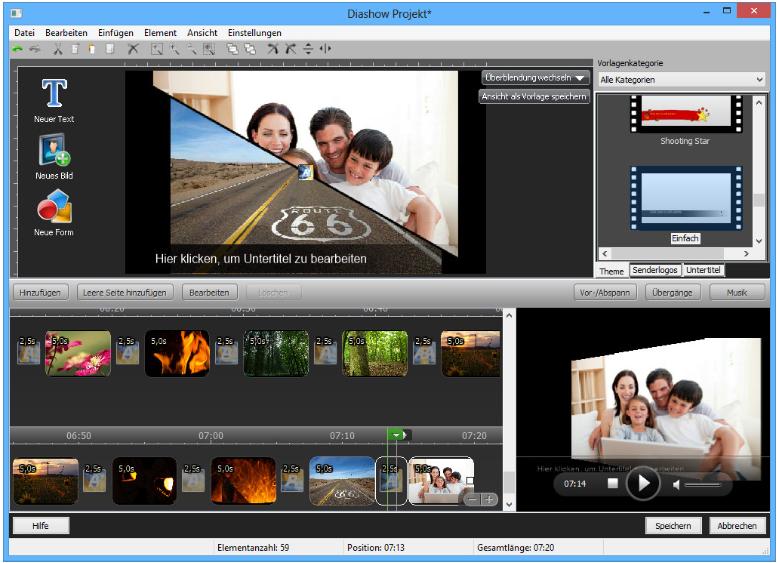Click the scissors cut icon in toolbar
The width and height of the screenshot is (777, 563).
58,48
